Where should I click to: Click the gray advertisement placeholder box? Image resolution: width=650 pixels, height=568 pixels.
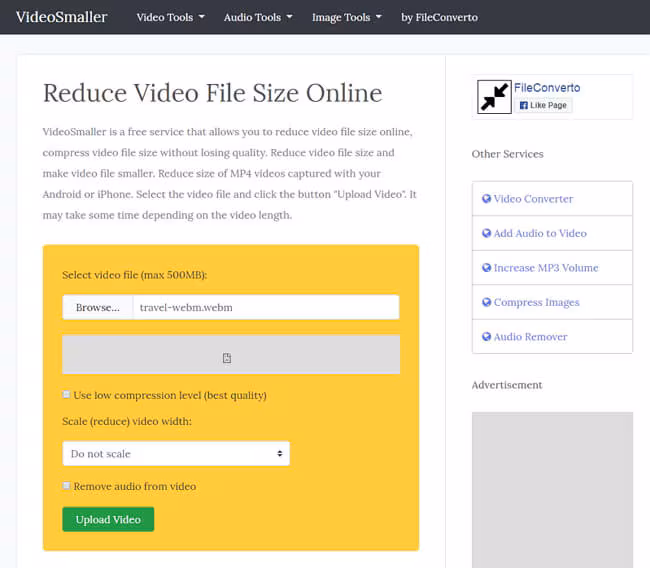552,490
